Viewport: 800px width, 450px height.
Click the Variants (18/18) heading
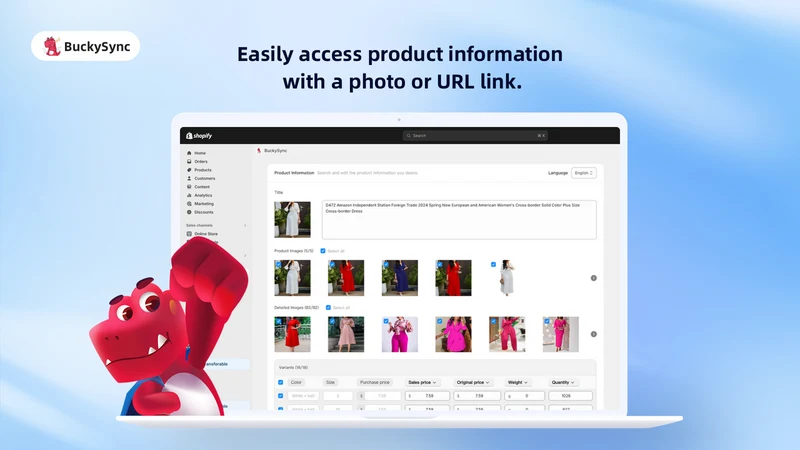click(293, 367)
